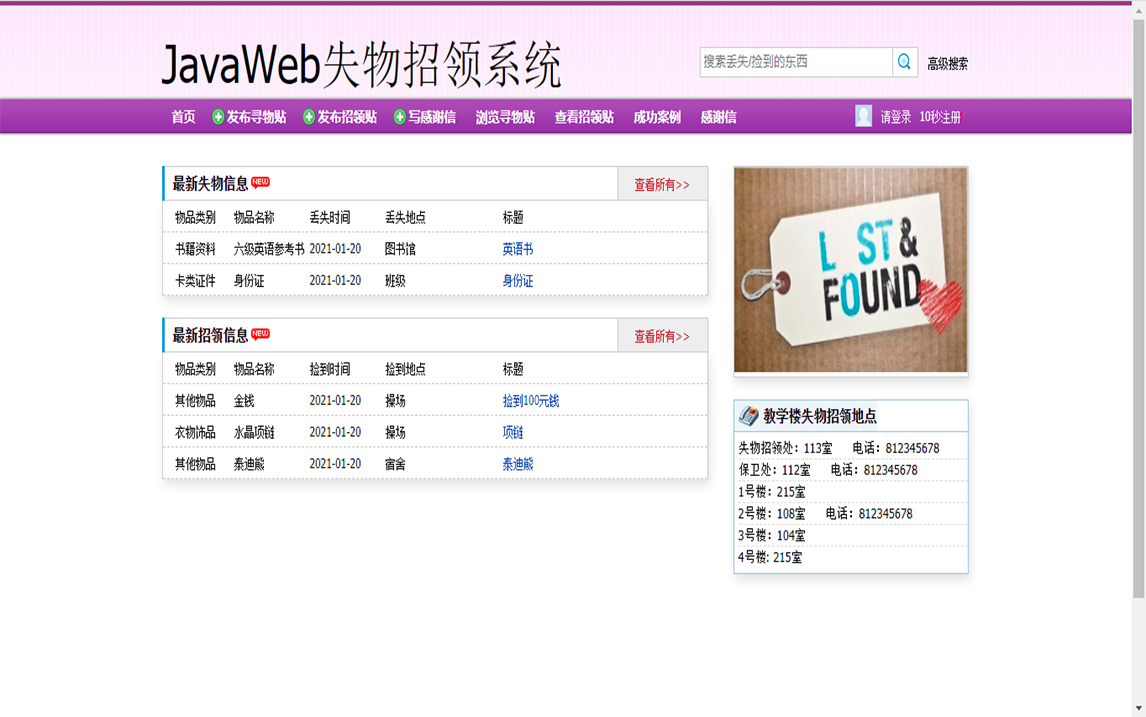Open the 发布招领贴 menu item
1146x717 pixels.
(x=347, y=117)
